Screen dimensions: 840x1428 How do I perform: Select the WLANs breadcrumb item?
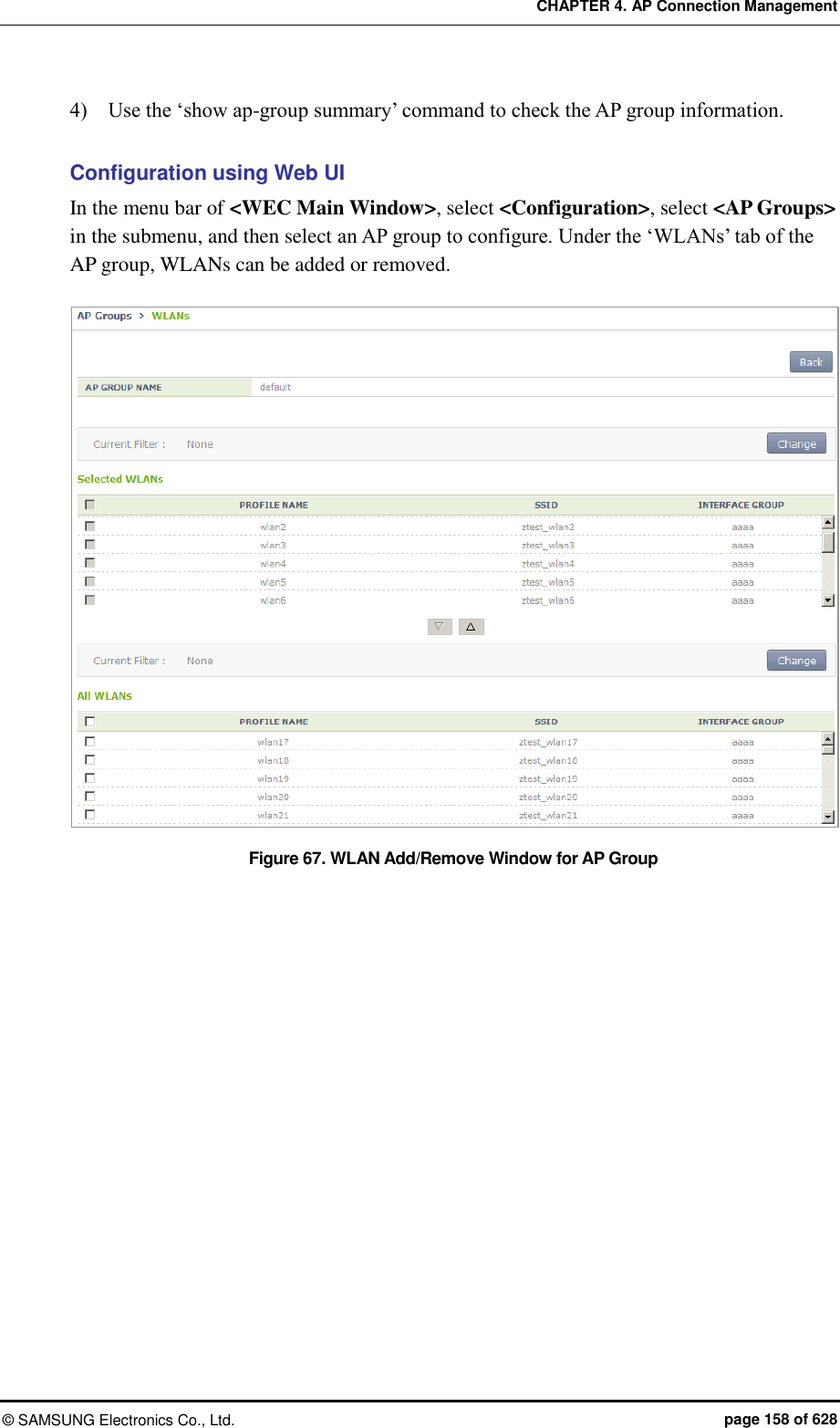coord(171,316)
